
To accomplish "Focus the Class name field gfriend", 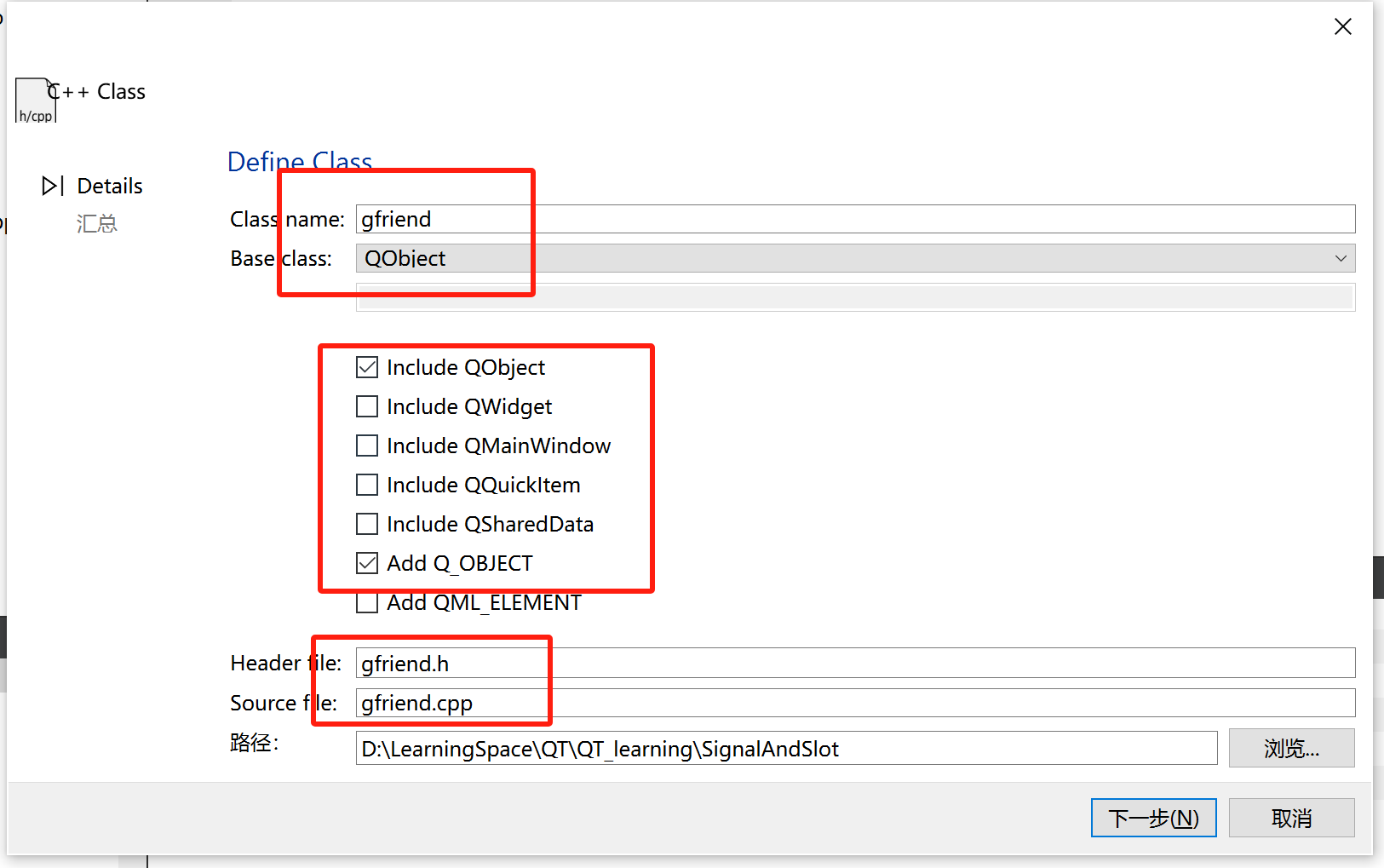I will (855, 219).
